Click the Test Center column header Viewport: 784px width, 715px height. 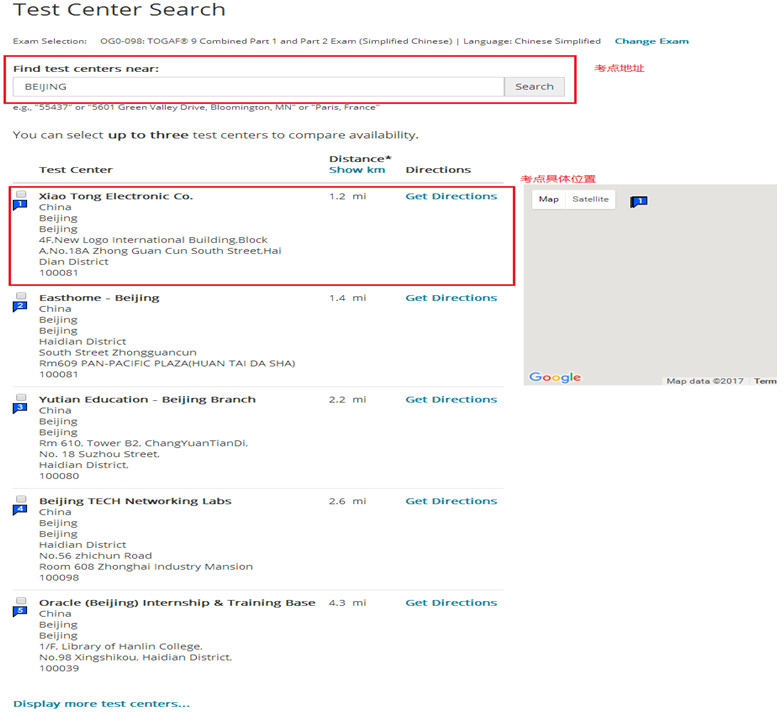click(x=76, y=170)
